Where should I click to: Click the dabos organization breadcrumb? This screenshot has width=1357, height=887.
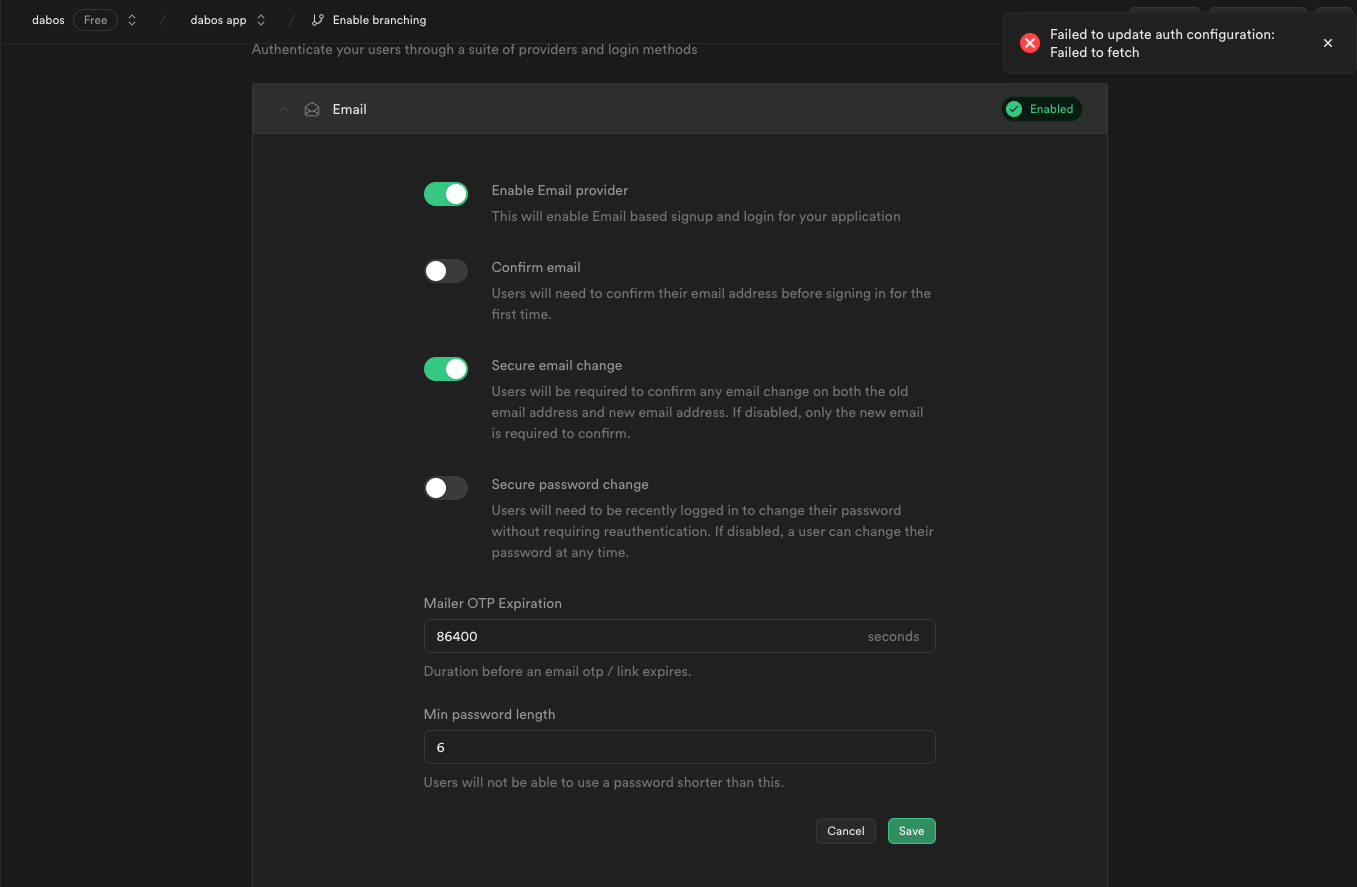(x=48, y=20)
